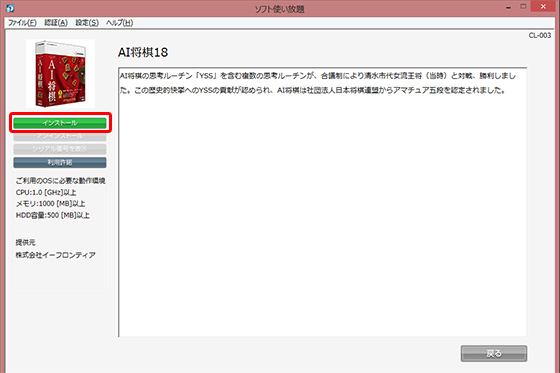Click the green インストール button

point(60,123)
